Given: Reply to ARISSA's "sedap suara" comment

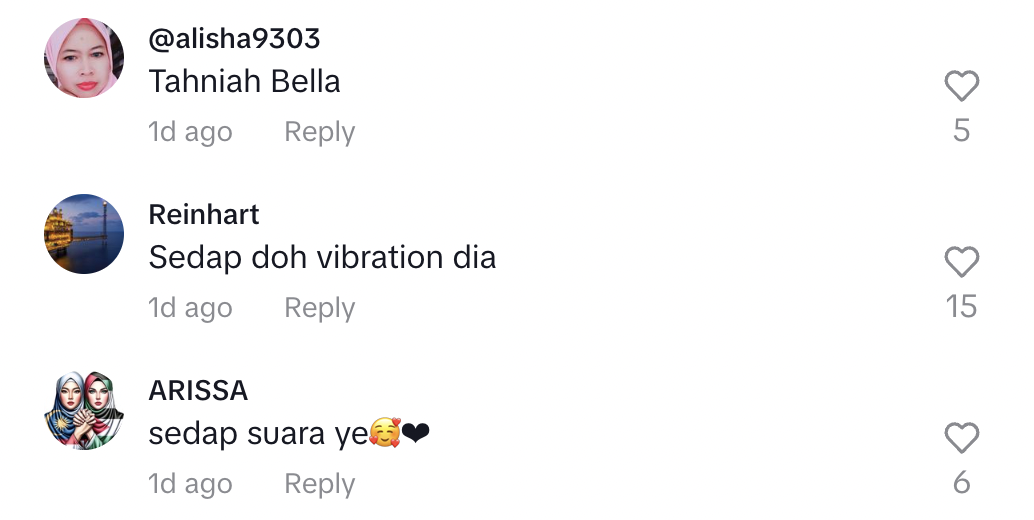Looking at the screenshot, I should tap(320, 484).
